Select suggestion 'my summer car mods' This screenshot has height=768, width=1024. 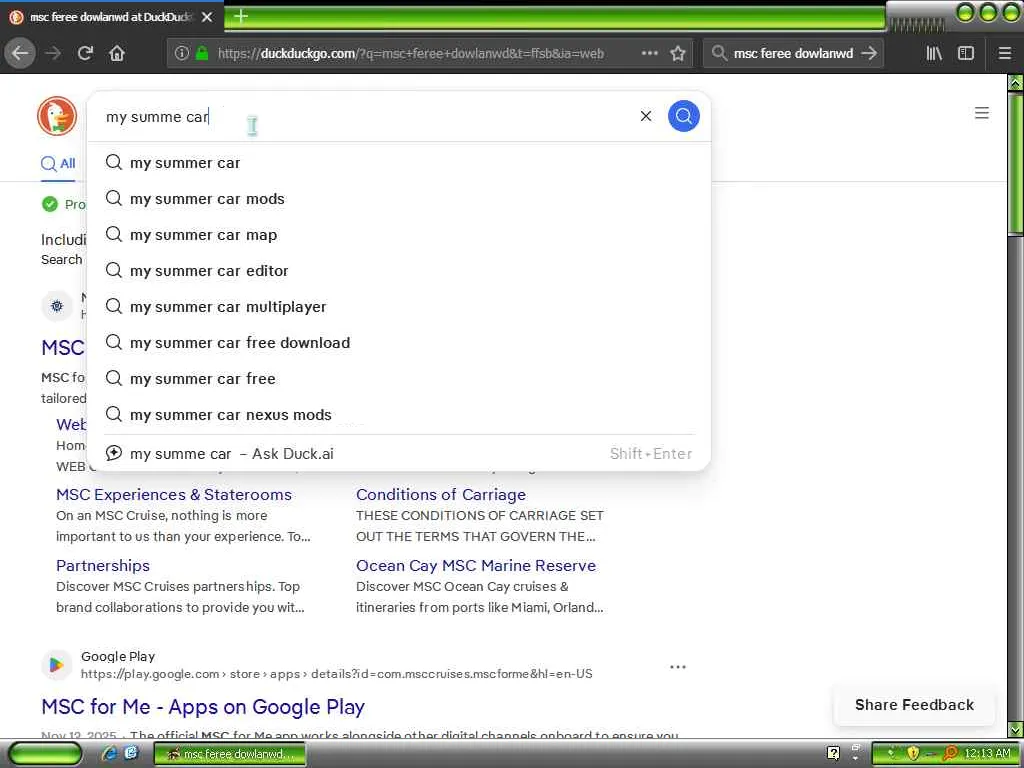click(x=399, y=199)
